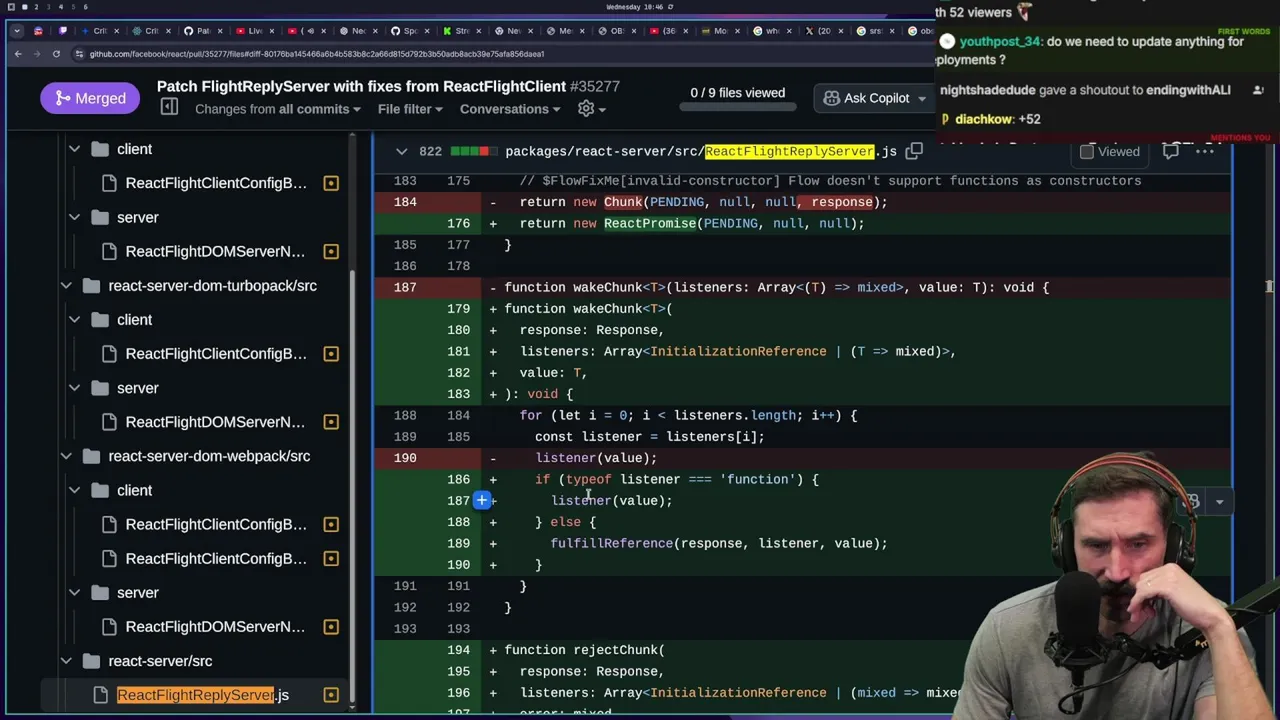1280x720 pixels.
Task: Collapse server folder under webpack/src
Action: click(x=74, y=593)
